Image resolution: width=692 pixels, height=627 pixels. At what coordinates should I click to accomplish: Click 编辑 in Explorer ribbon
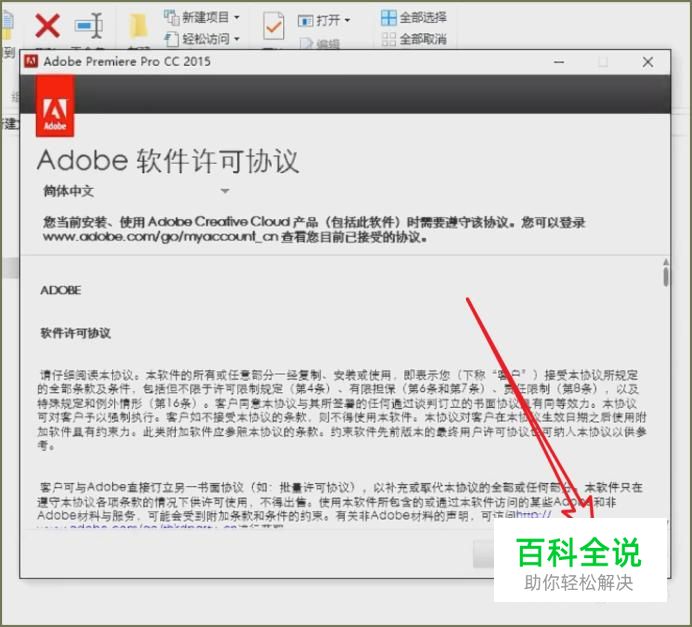click(x=320, y=44)
